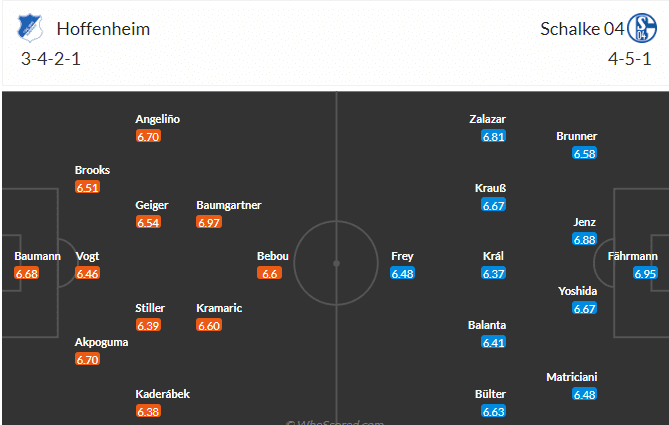Open Kramaric player name

219,308
